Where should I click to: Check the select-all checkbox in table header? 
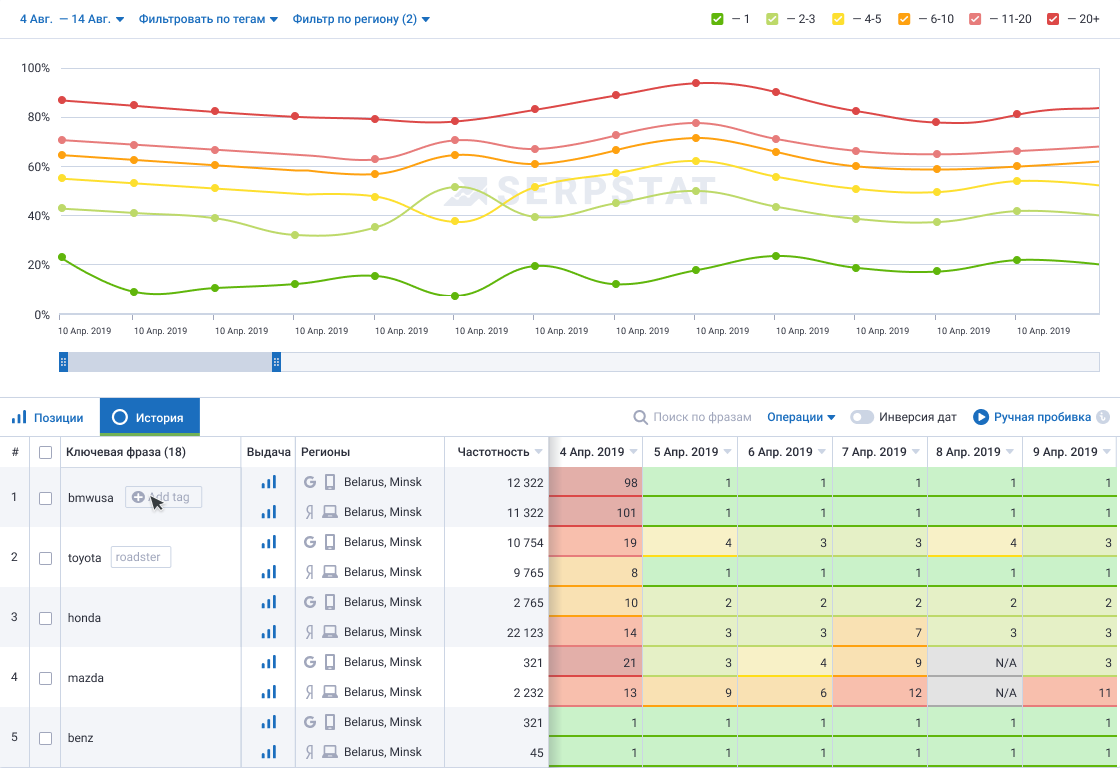pos(46,452)
